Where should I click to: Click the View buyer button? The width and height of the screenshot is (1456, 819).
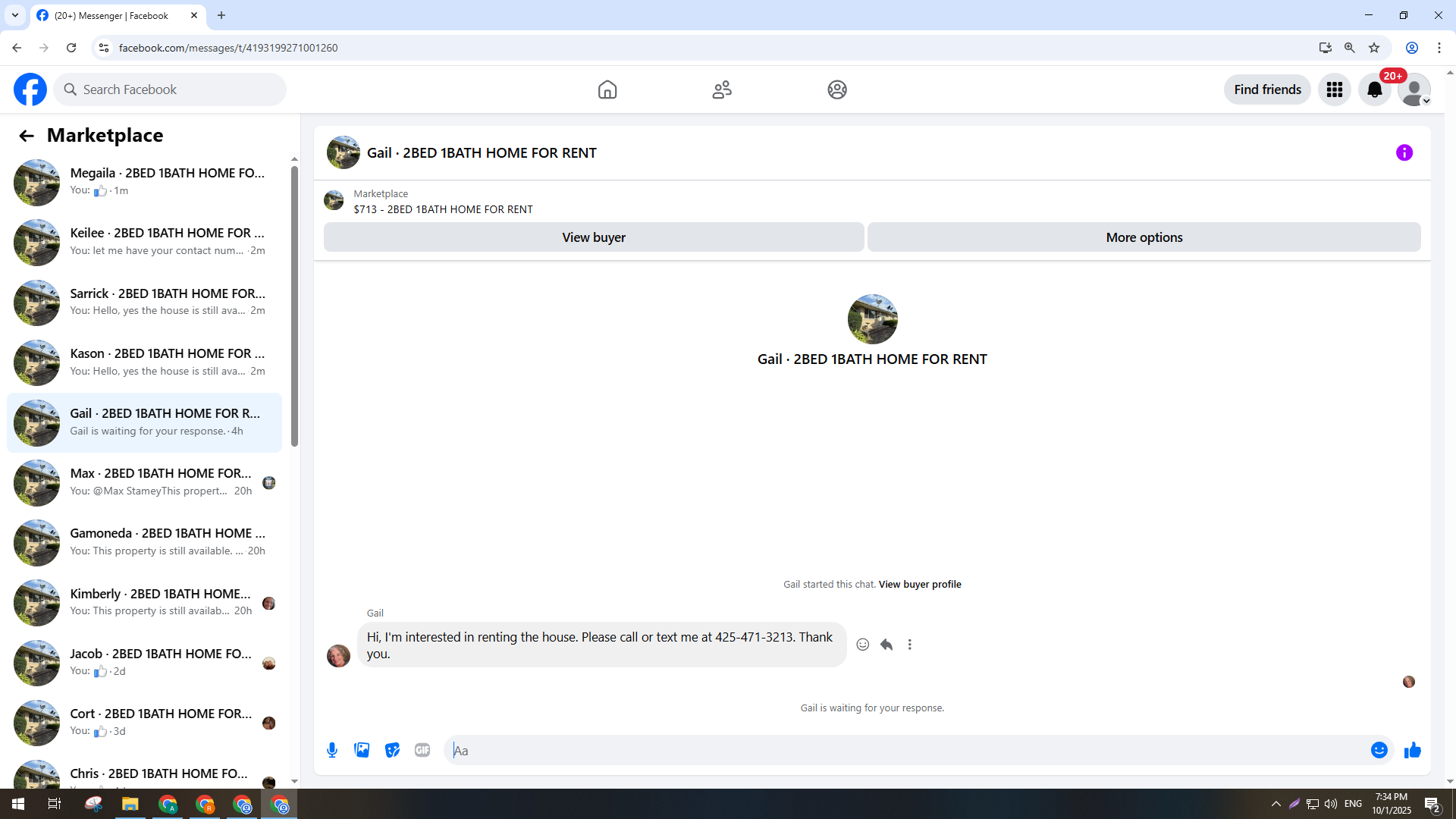594,237
